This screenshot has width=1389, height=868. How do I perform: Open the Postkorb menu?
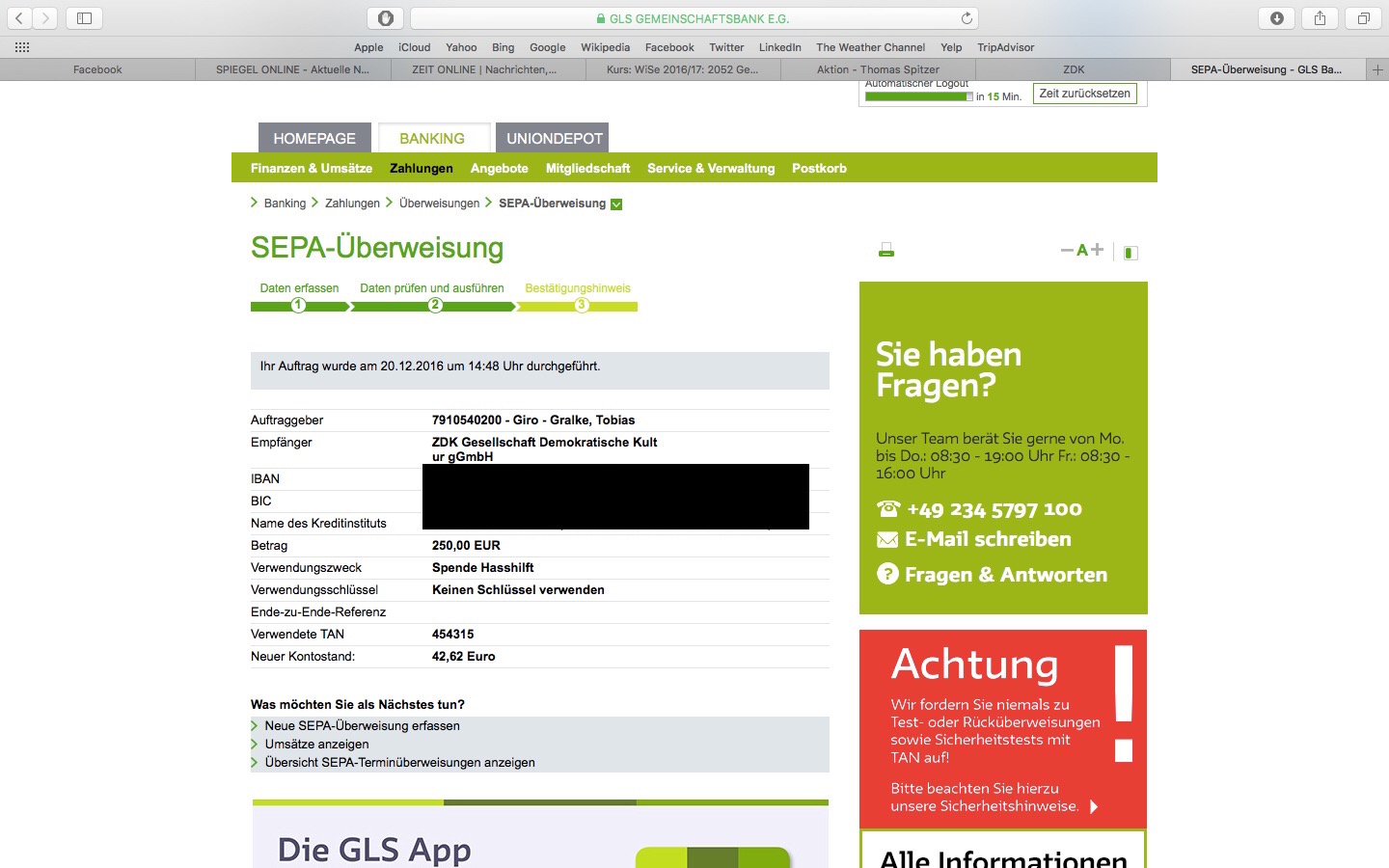pos(819,168)
